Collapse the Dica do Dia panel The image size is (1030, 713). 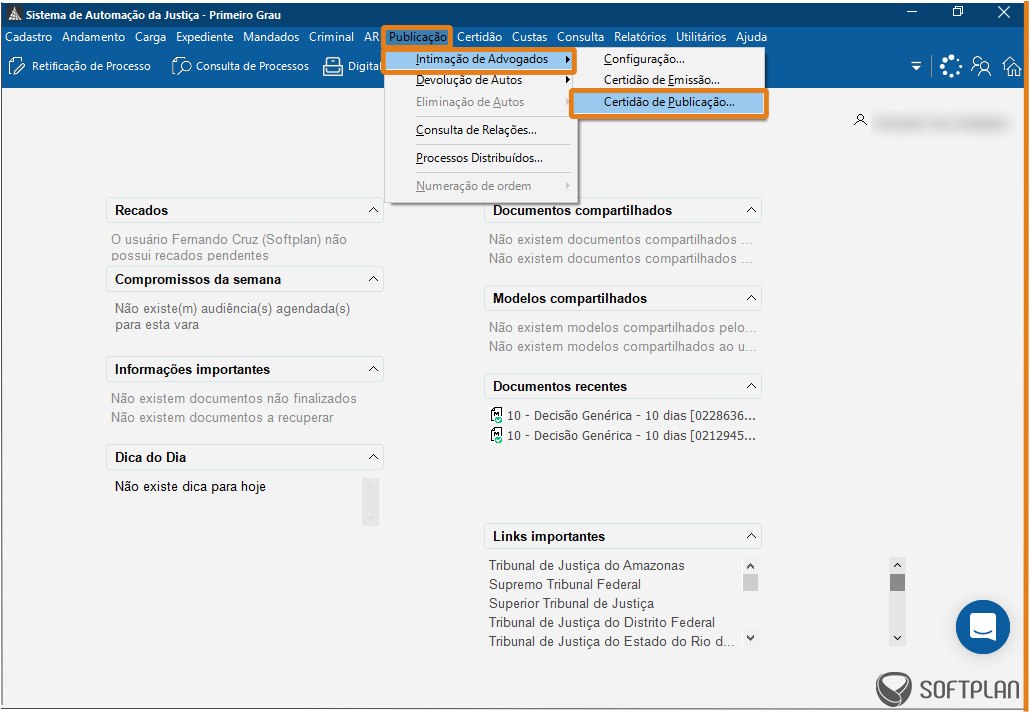373,457
